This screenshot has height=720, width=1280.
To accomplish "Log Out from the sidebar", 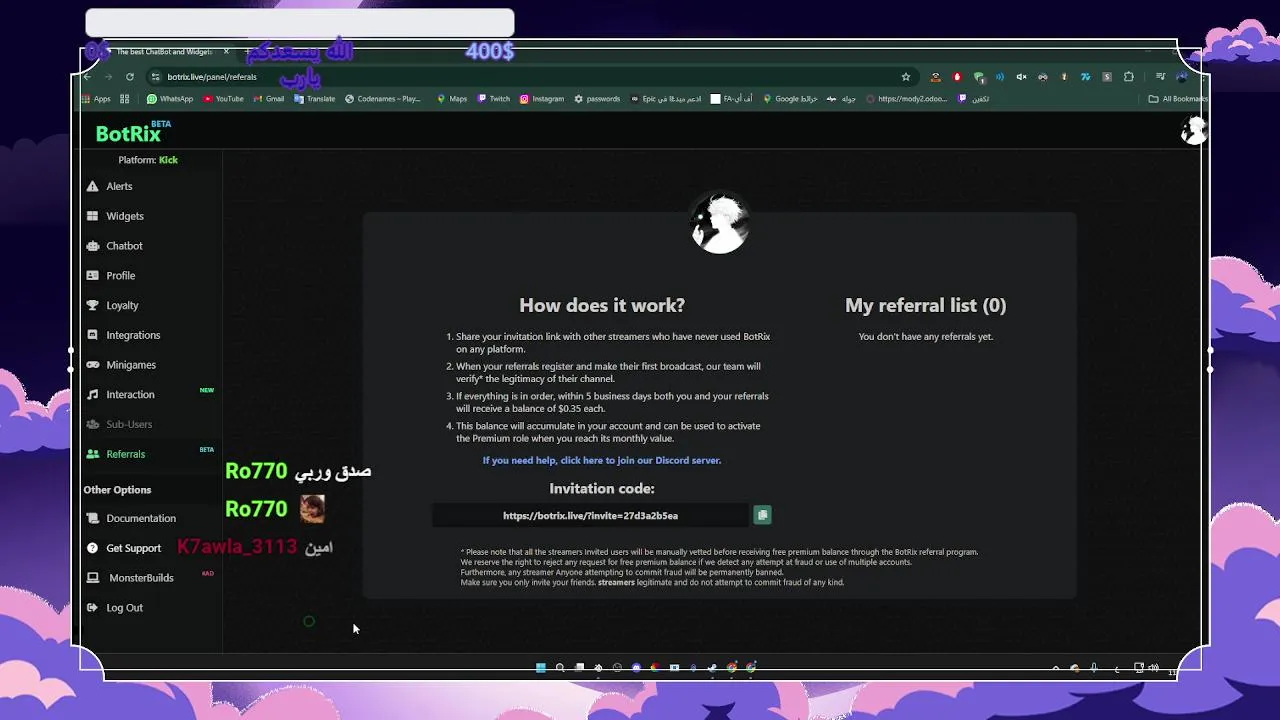I will [124, 608].
